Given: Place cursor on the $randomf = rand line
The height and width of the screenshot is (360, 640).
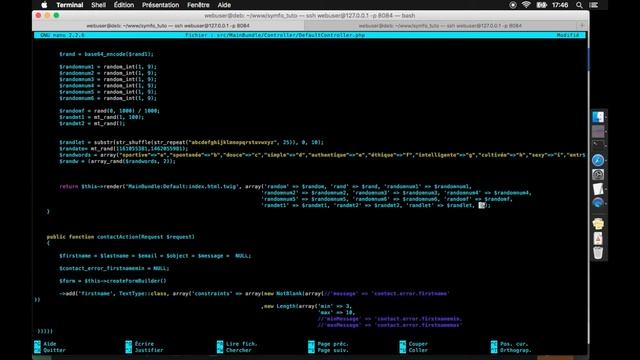Looking at the screenshot, I should coord(109,111).
